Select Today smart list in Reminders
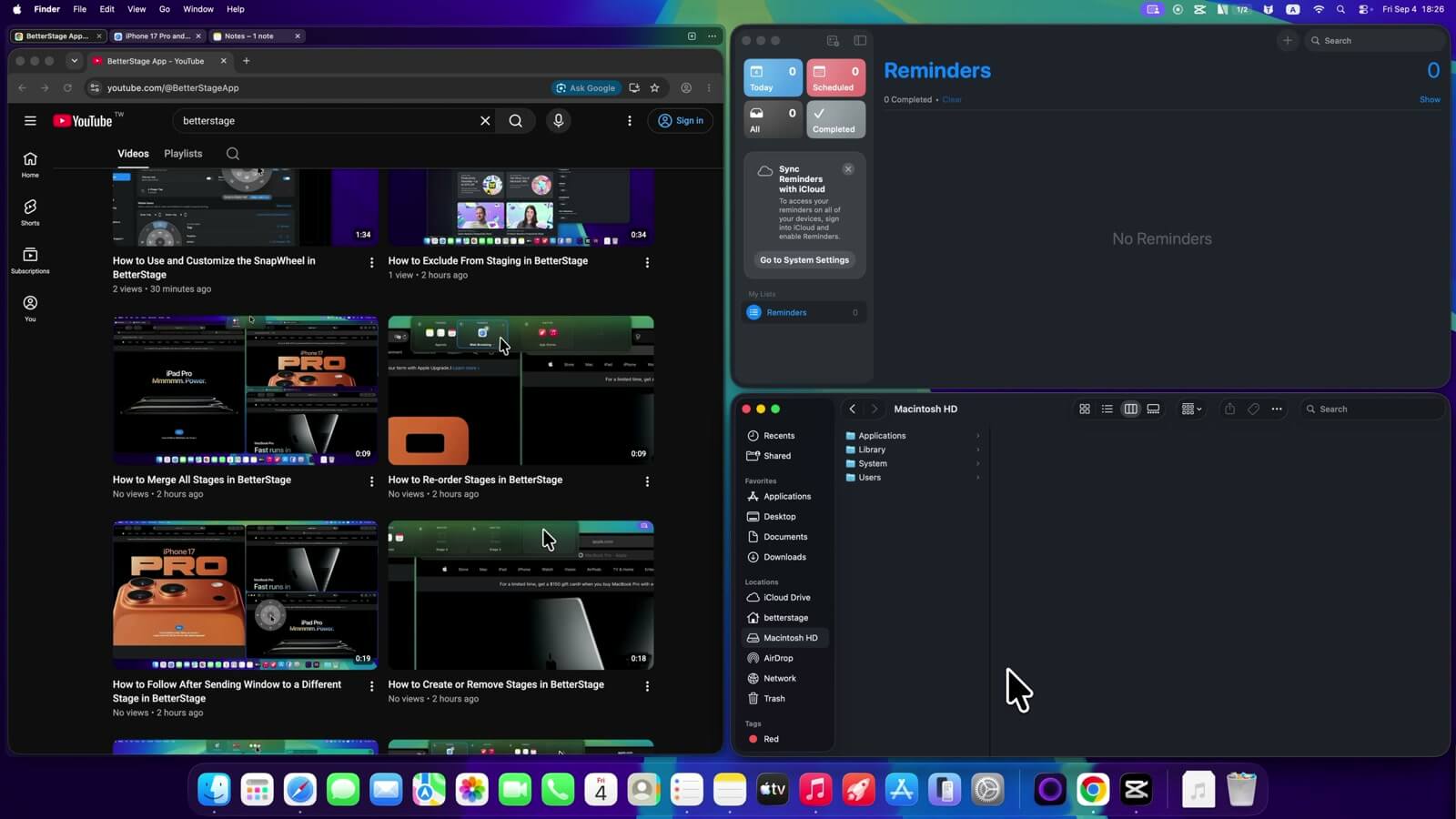Screen dimensions: 1456x819 tap(773, 77)
